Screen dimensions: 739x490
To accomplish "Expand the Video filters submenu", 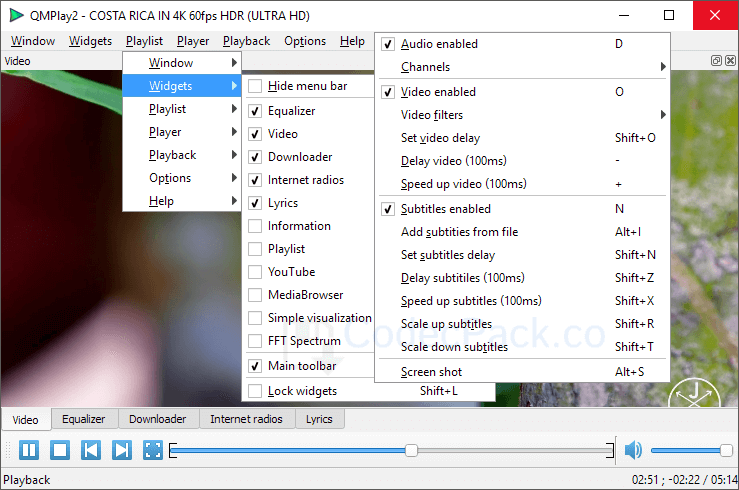I will (x=523, y=115).
